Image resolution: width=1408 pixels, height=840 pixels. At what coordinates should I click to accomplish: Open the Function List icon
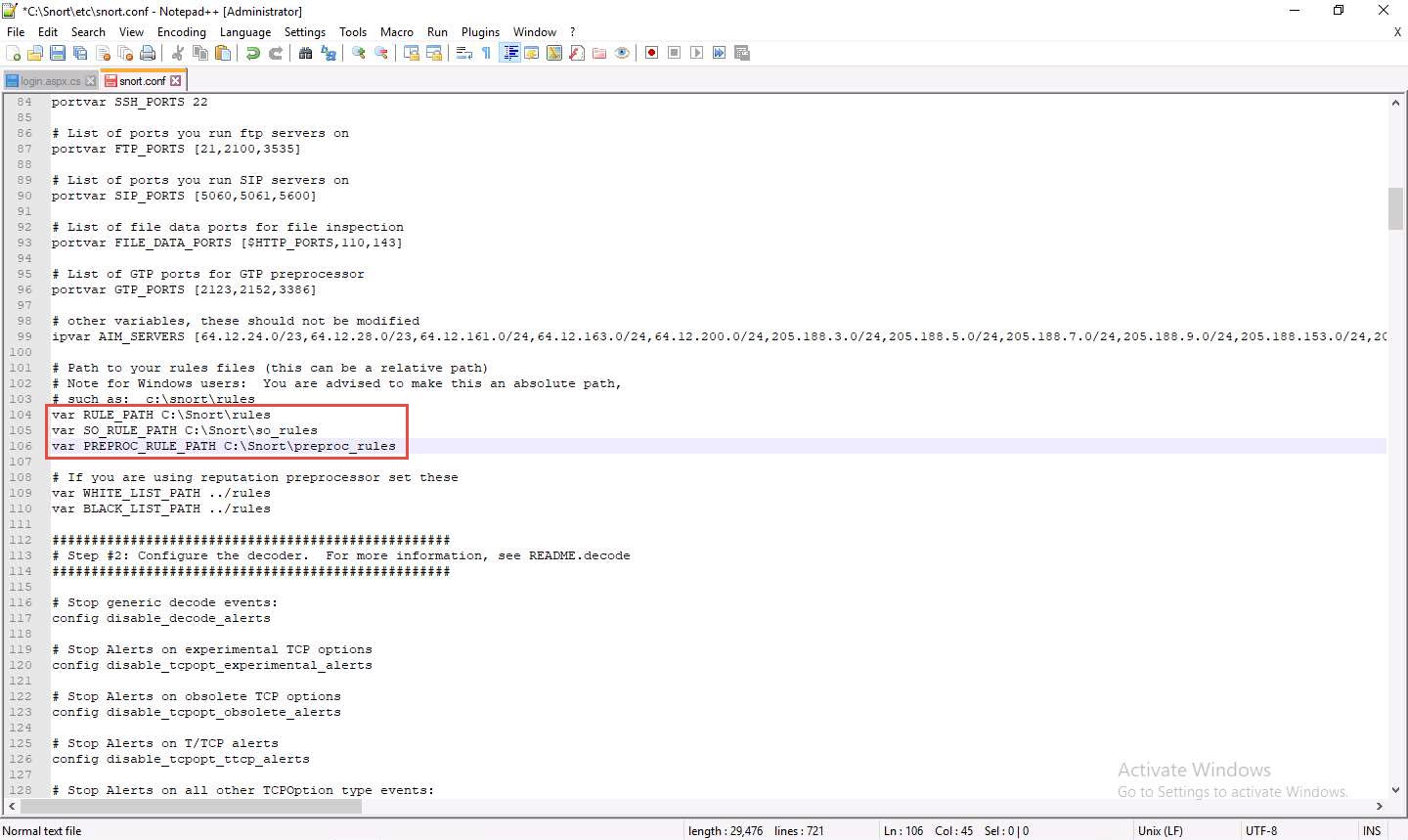577,53
